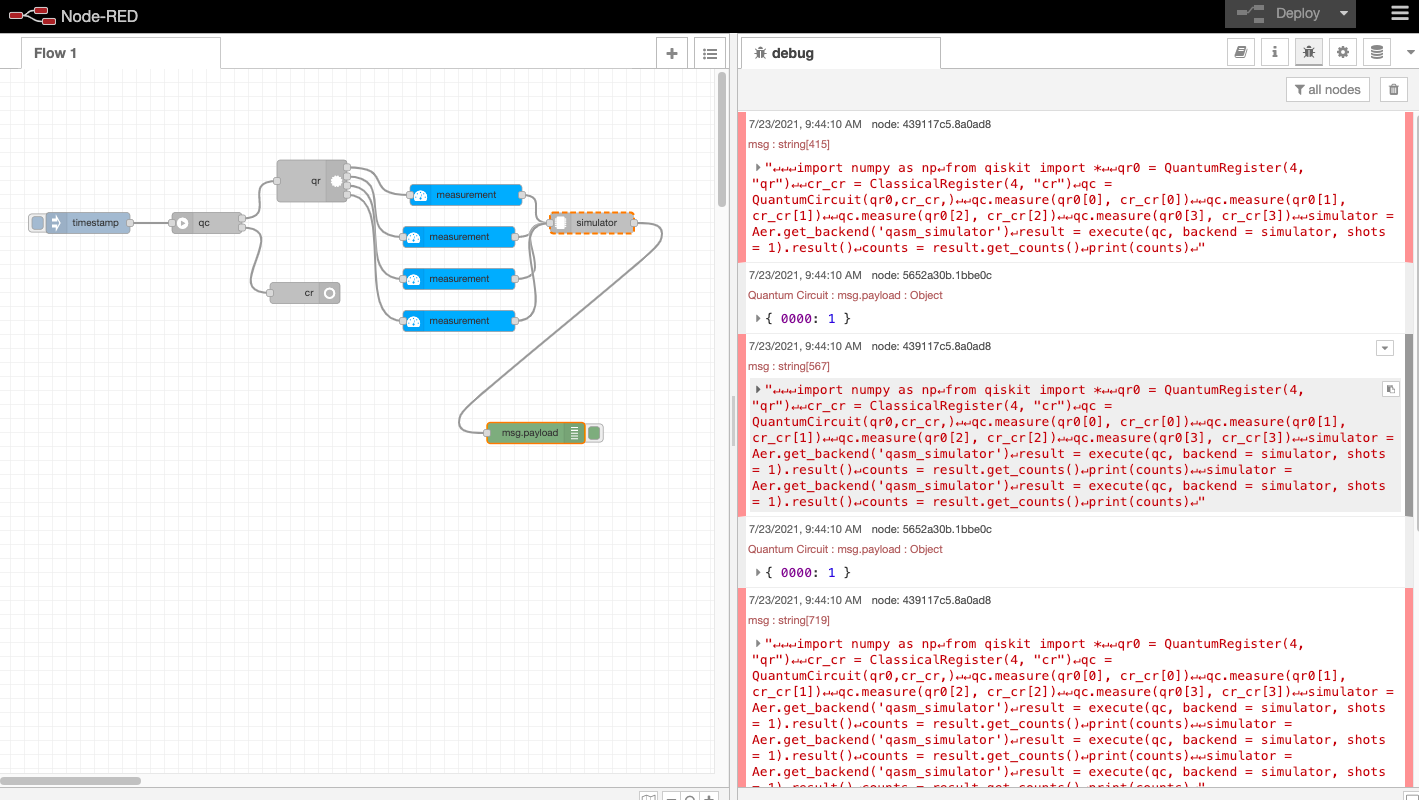Open the help book icon in sidebar
The image size is (1419, 800).
tap(1241, 52)
